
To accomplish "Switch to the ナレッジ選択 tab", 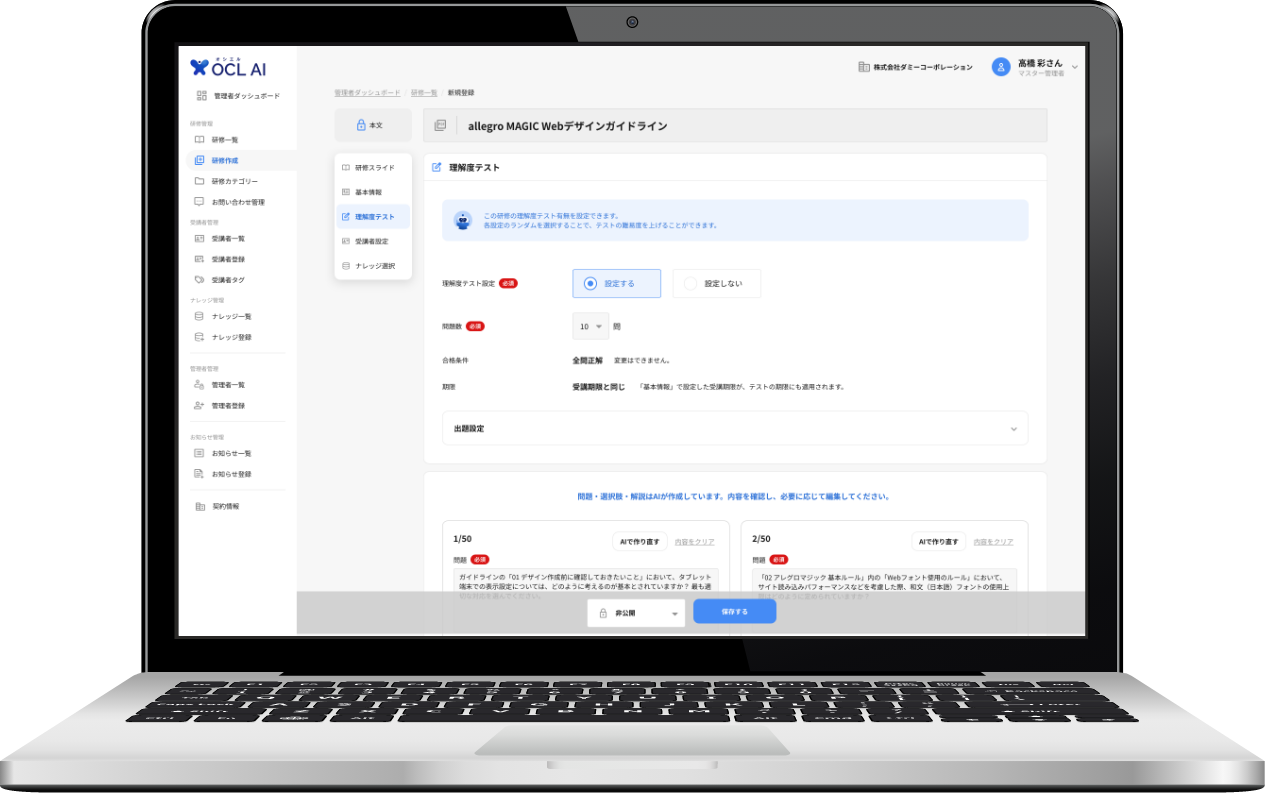I will [x=375, y=266].
